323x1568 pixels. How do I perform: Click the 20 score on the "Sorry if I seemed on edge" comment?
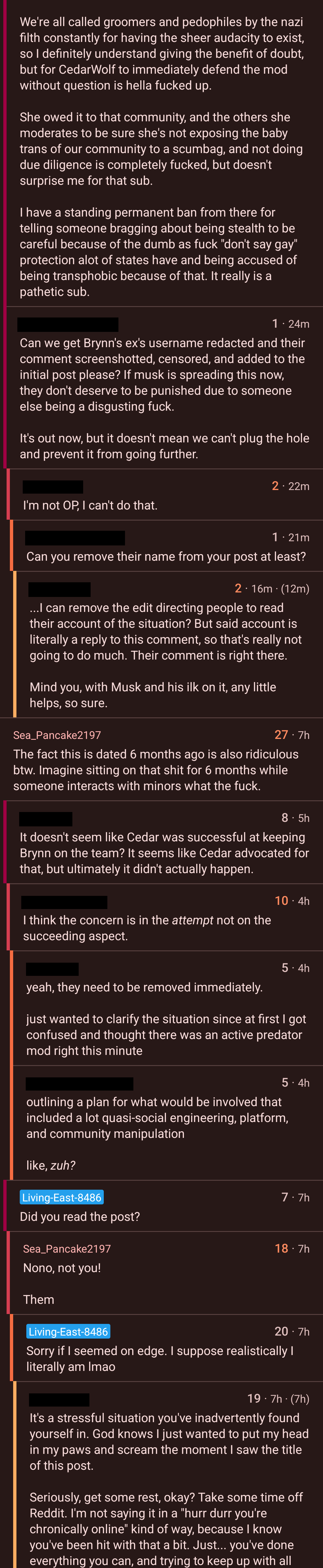tap(281, 1331)
